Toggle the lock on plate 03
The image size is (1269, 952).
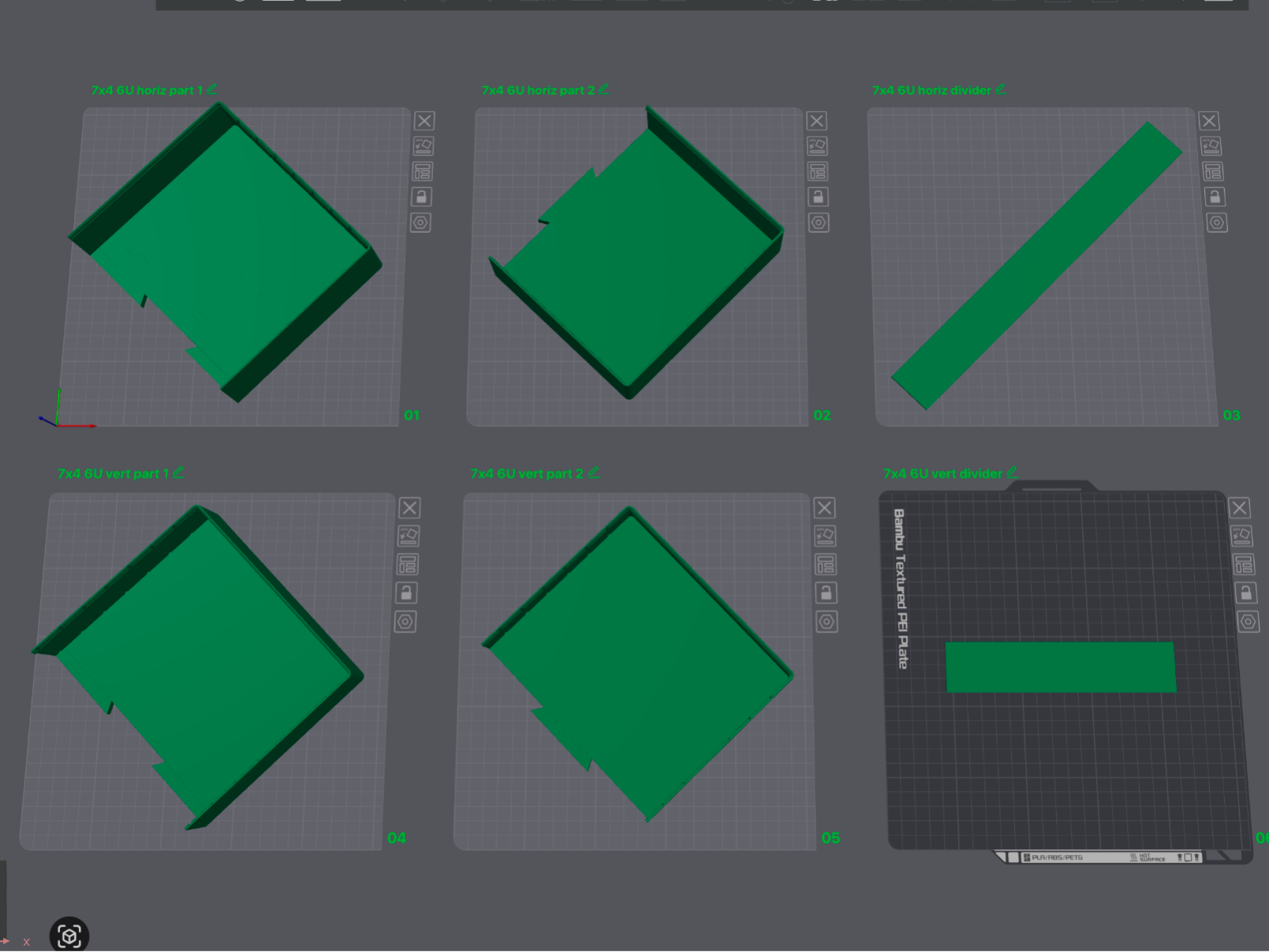[1215, 196]
